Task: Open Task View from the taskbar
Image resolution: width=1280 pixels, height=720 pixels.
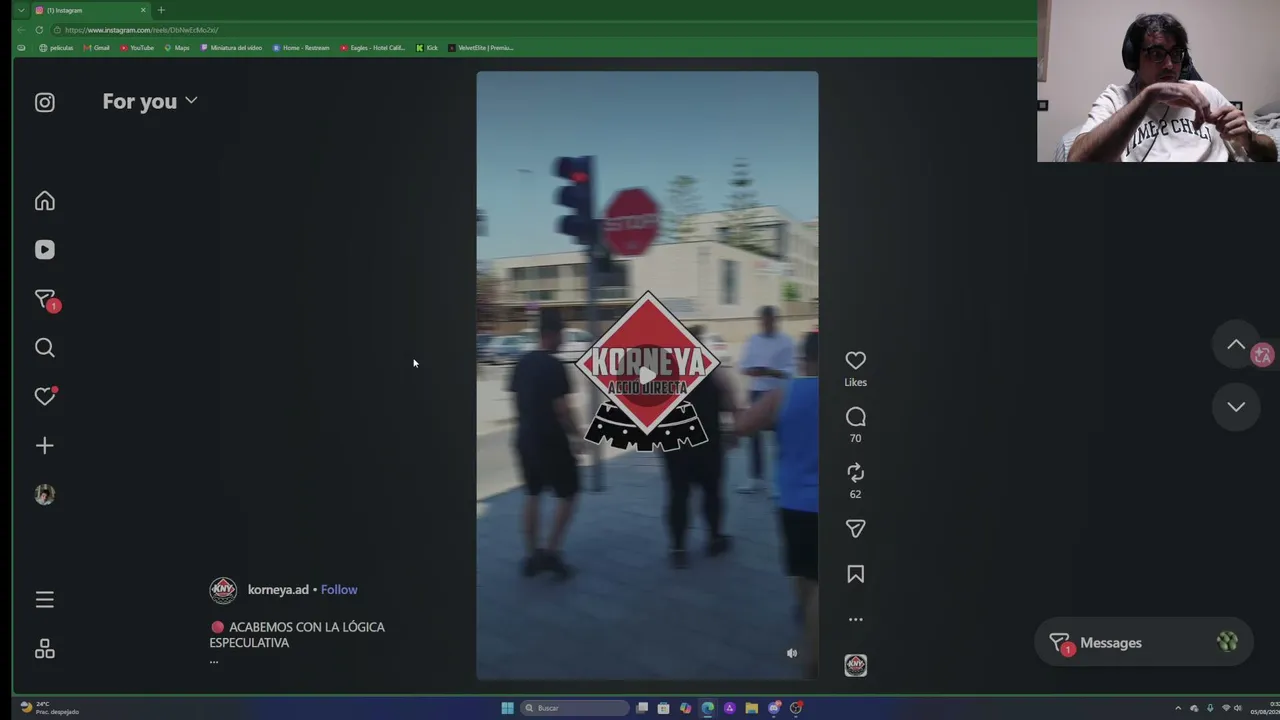Action: pyautogui.click(x=642, y=708)
